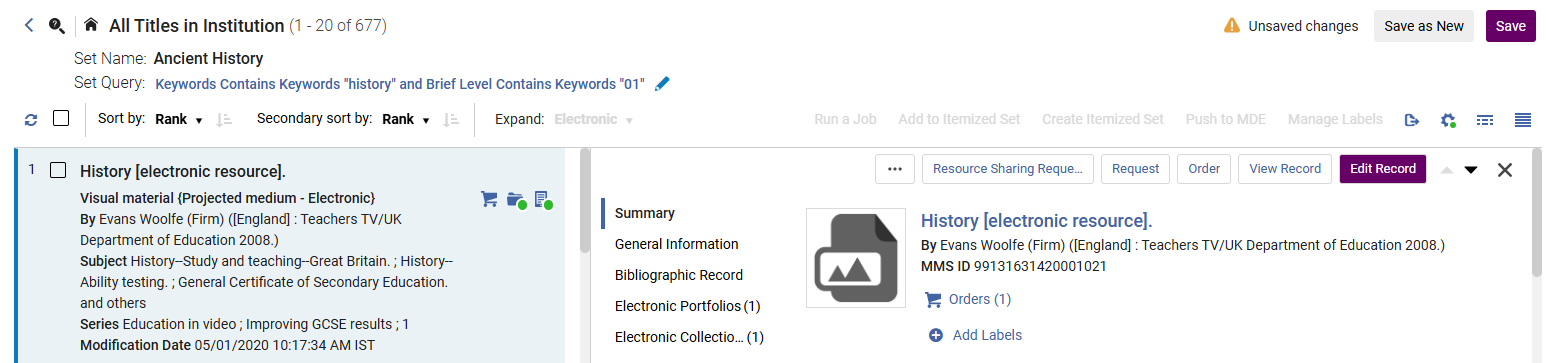
Task: Click the Edit Record button
Action: pos(1383,169)
